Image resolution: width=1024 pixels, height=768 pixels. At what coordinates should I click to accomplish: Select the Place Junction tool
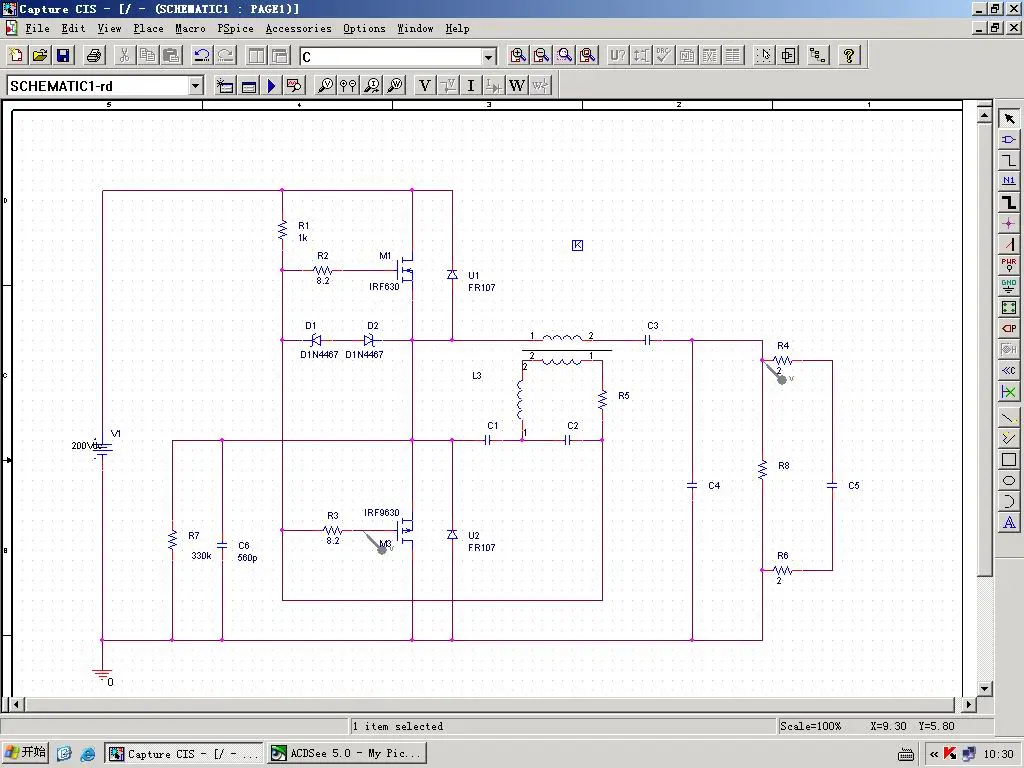tap(1009, 223)
